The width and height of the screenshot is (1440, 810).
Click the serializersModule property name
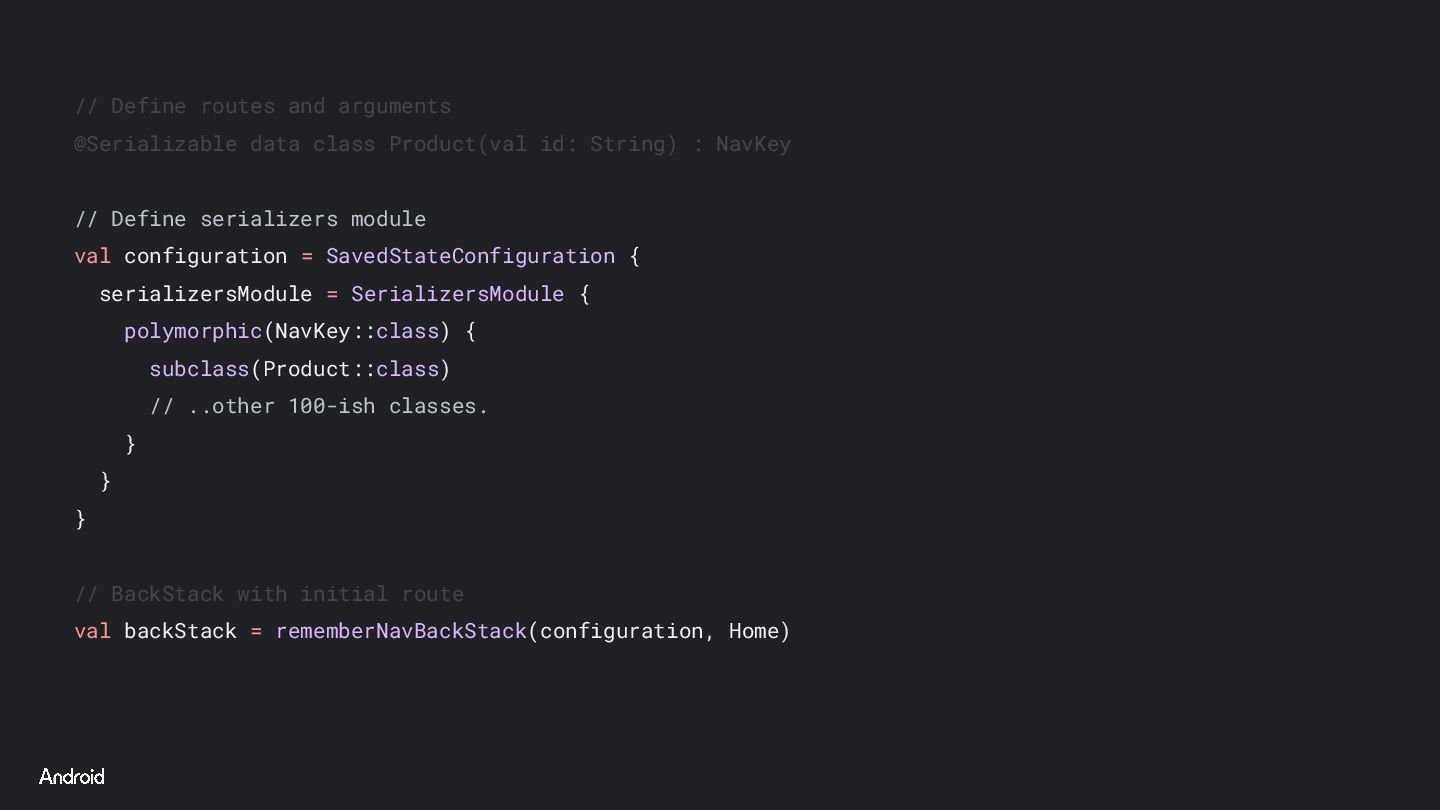pos(205,294)
